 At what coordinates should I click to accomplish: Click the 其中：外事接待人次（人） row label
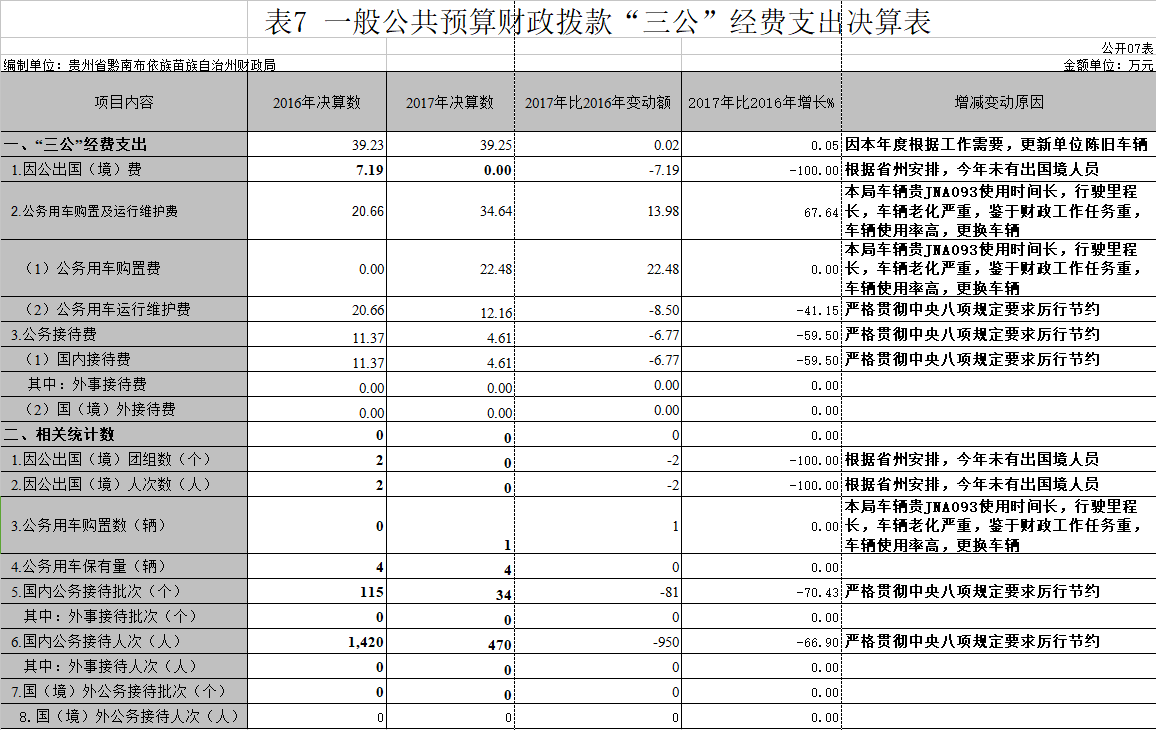[111, 667]
